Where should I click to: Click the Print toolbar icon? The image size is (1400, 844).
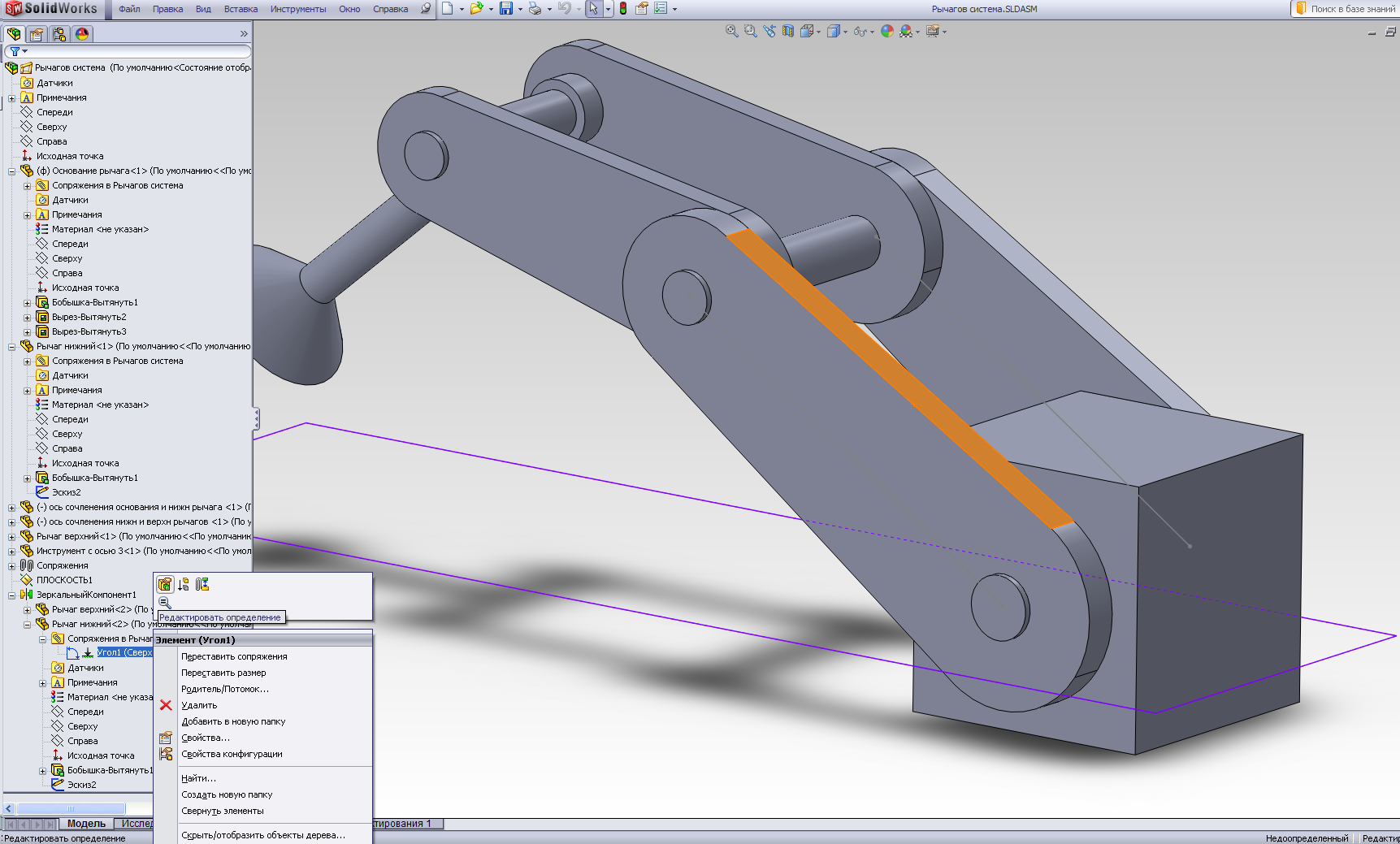tap(534, 9)
